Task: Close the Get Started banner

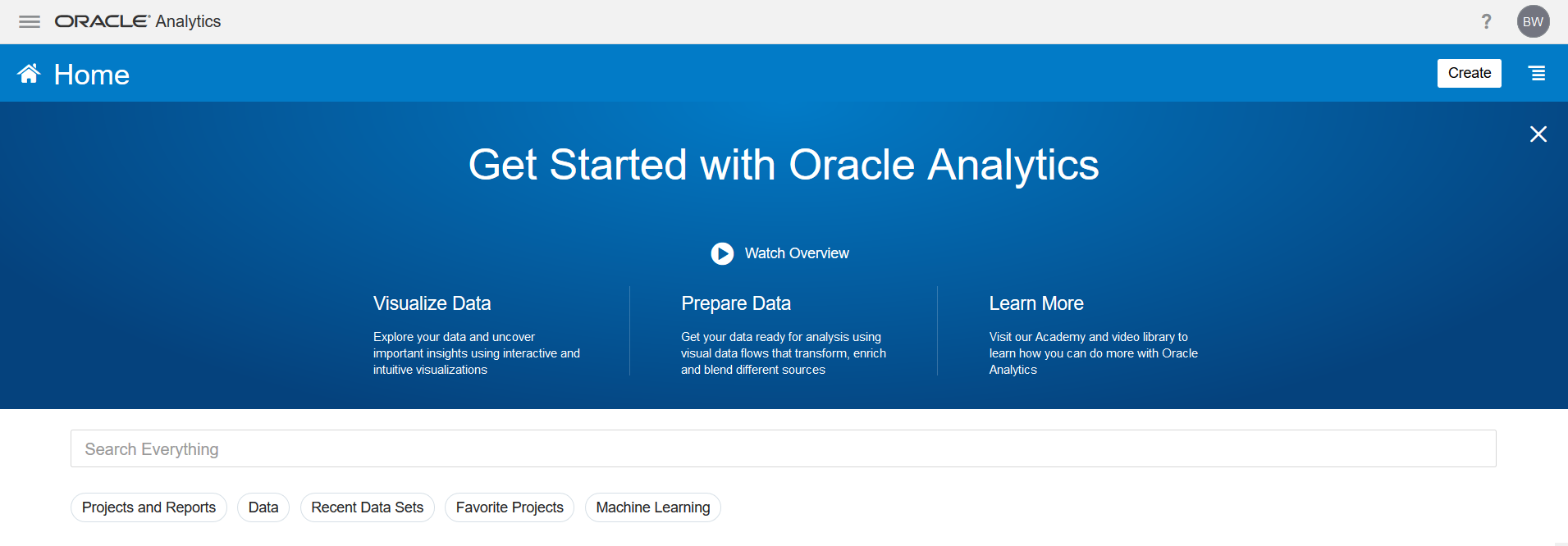Action: [x=1538, y=134]
